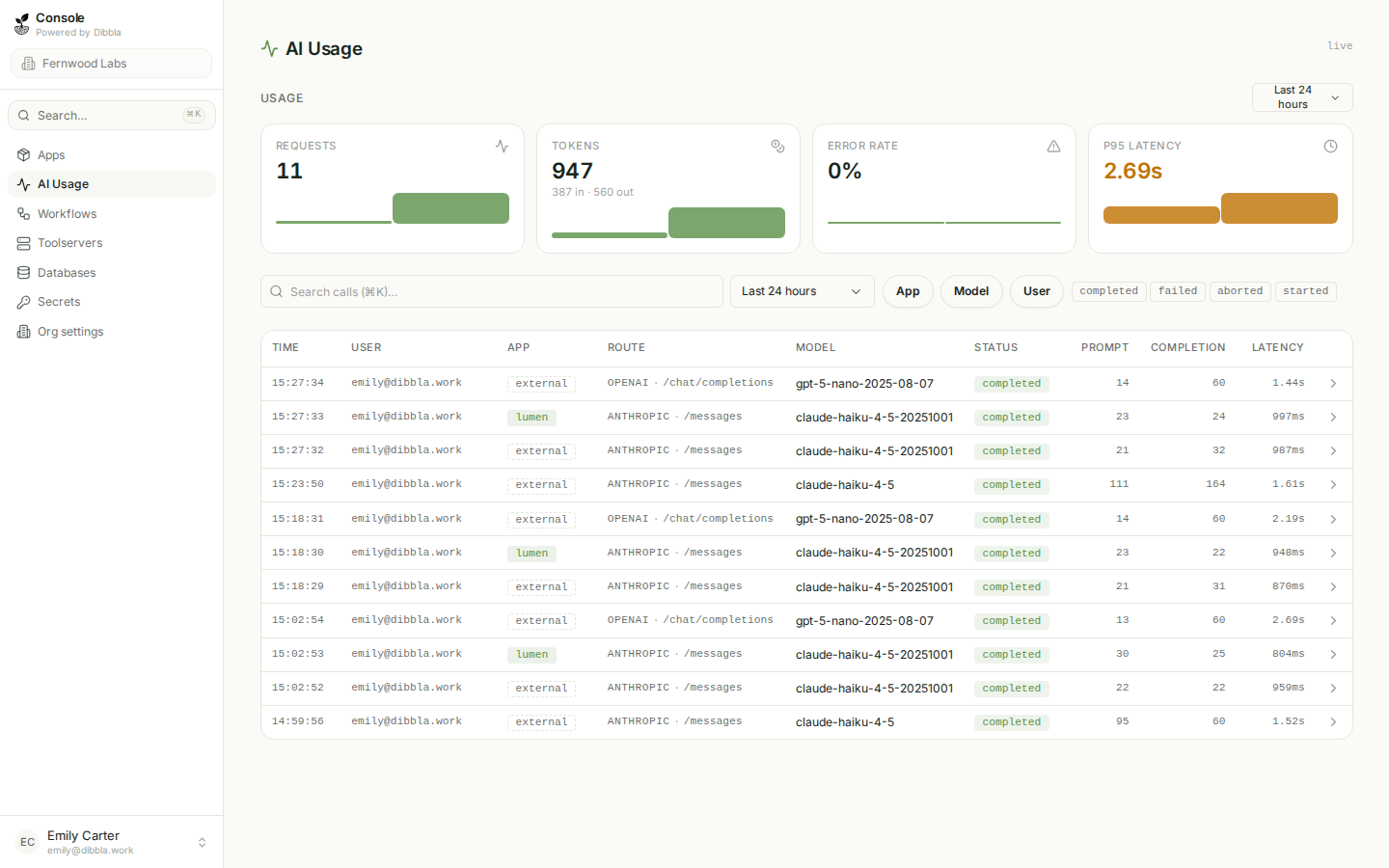Toggle the completed status filter
This screenshot has width=1389, height=868.
click(x=1108, y=291)
